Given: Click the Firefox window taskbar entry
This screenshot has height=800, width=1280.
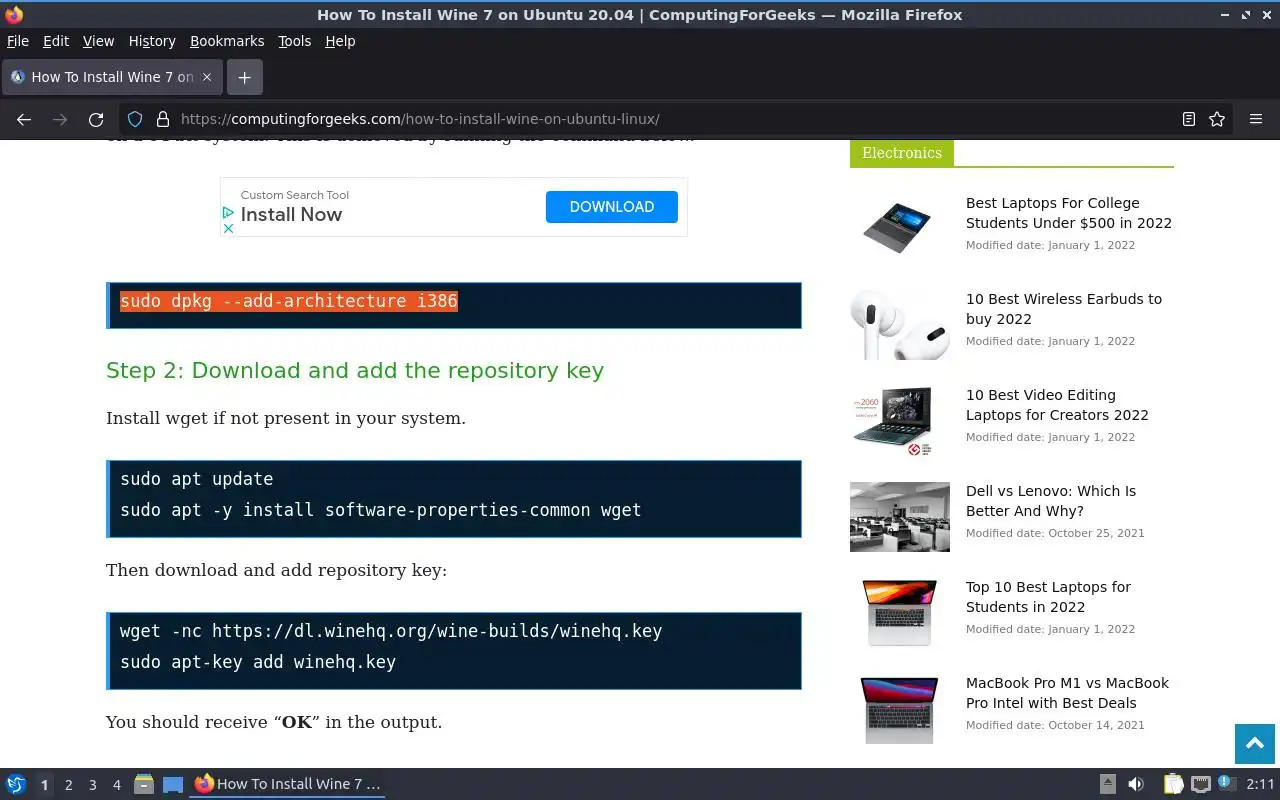Looking at the screenshot, I should click(288, 784).
